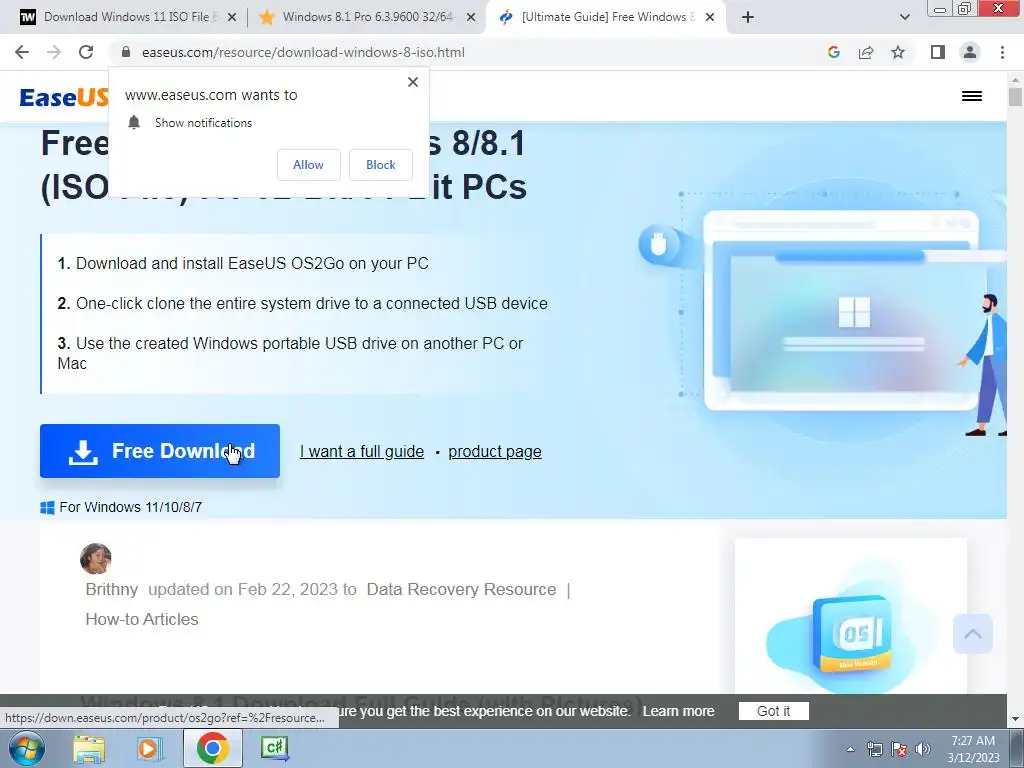Accept cookies with the Got it button
The image size is (1024, 768).
773,711
